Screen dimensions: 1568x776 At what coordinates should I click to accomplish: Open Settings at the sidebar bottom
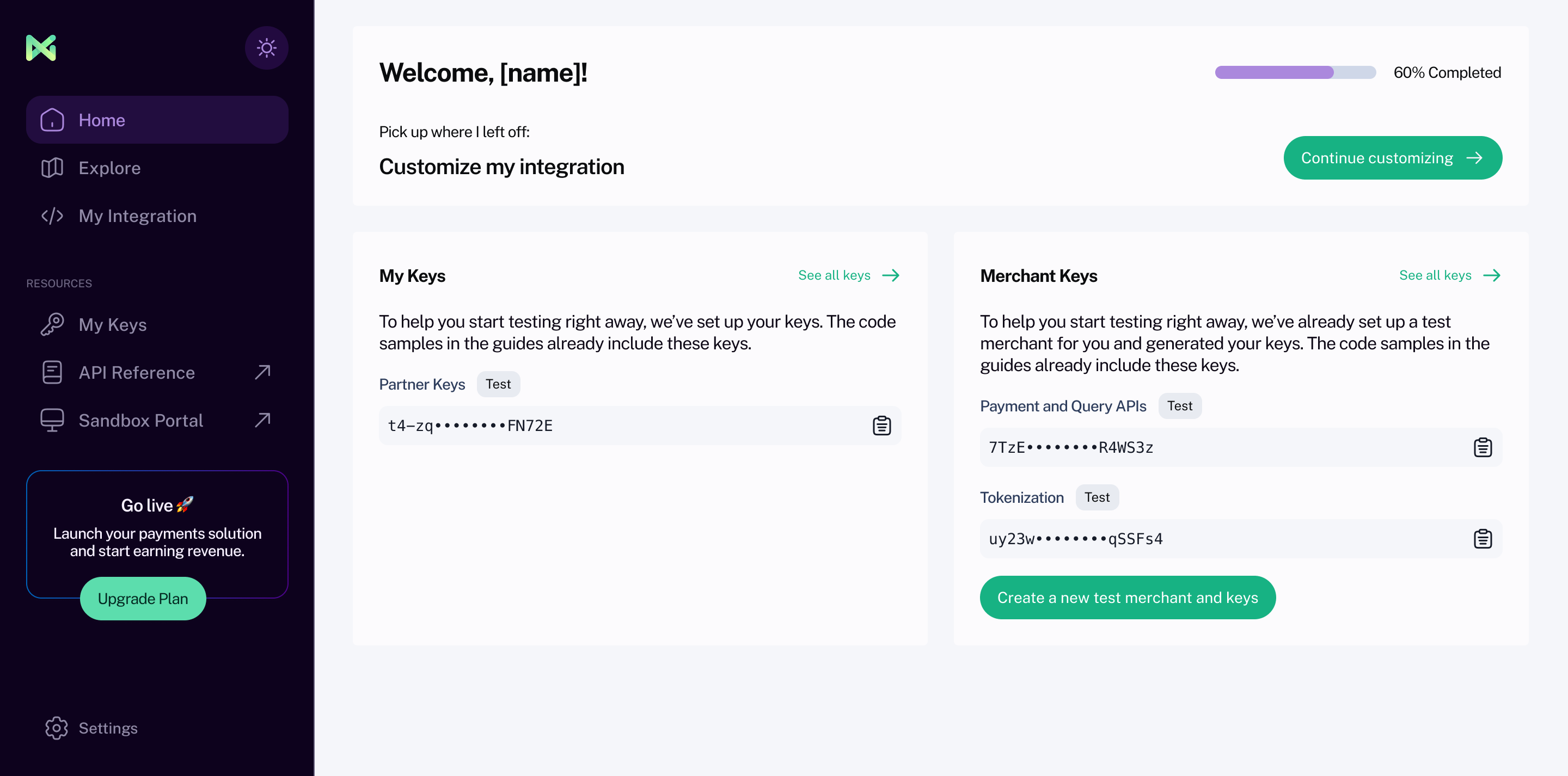pyautogui.click(x=91, y=728)
